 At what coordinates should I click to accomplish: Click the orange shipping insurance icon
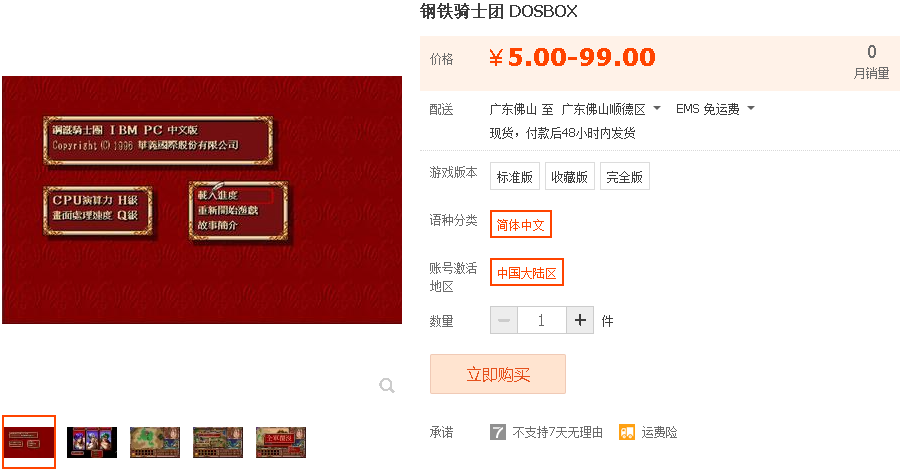(x=627, y=432)
